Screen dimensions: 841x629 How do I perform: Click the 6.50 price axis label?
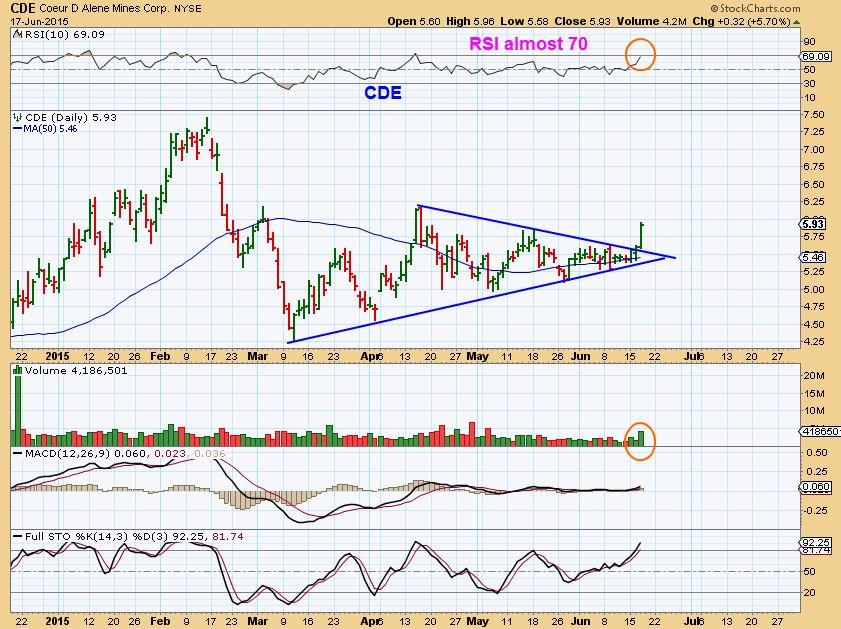[814, 184]
